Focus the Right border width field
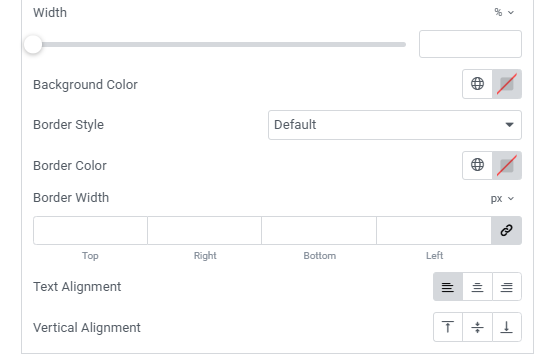 205,230
